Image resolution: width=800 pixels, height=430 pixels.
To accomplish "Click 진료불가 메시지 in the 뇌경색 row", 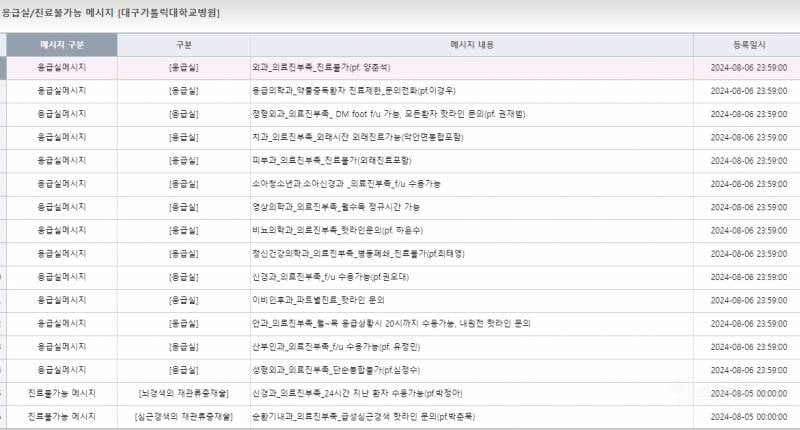I will (62, 393).
